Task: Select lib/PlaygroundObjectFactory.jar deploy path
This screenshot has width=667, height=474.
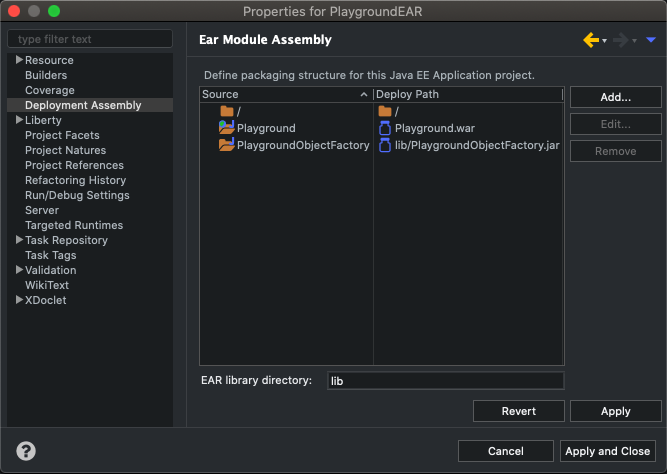Action: 477,145
